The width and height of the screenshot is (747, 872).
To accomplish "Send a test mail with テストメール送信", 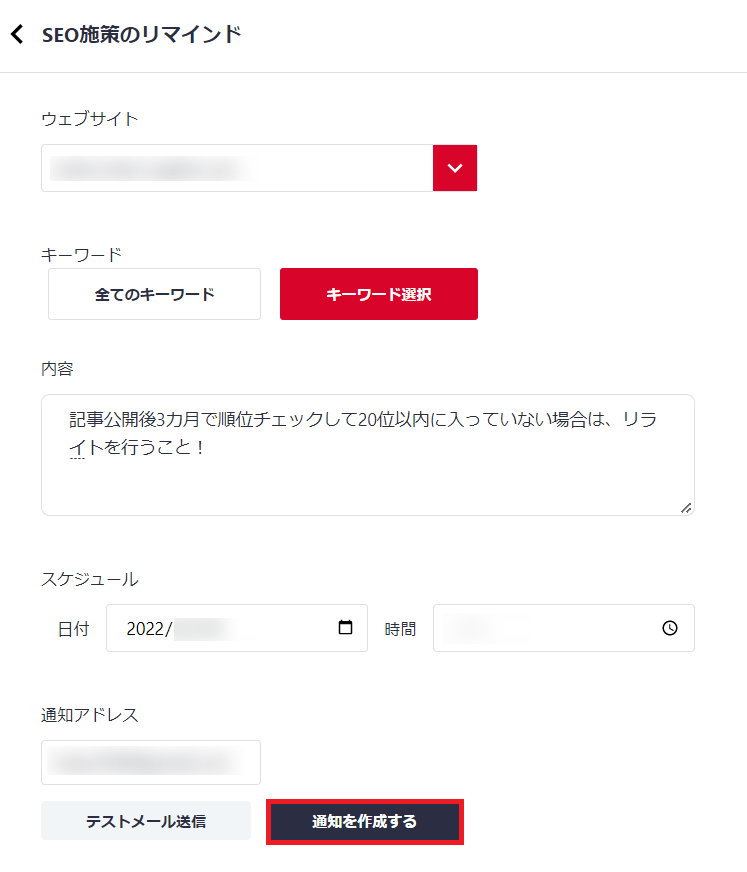I will (146, 821).
